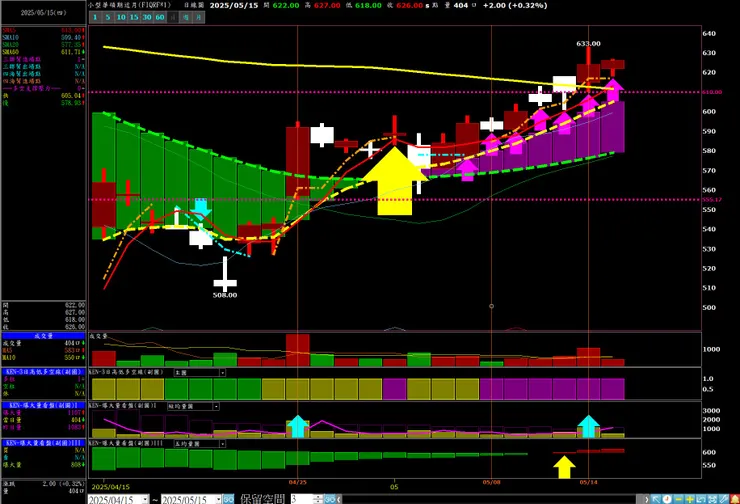Switch to 10-minute timeframe

tap(121, 17)
